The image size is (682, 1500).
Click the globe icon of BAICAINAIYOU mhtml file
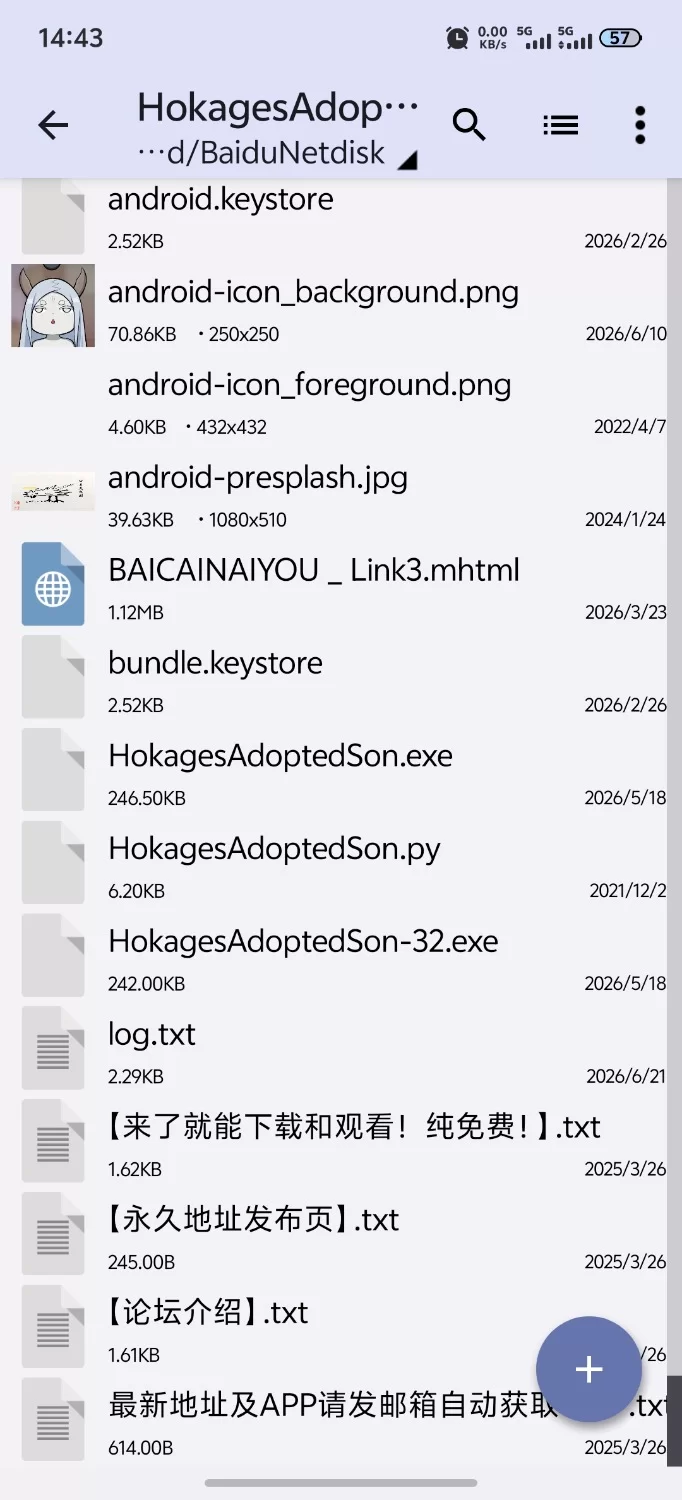coord(53,589)
